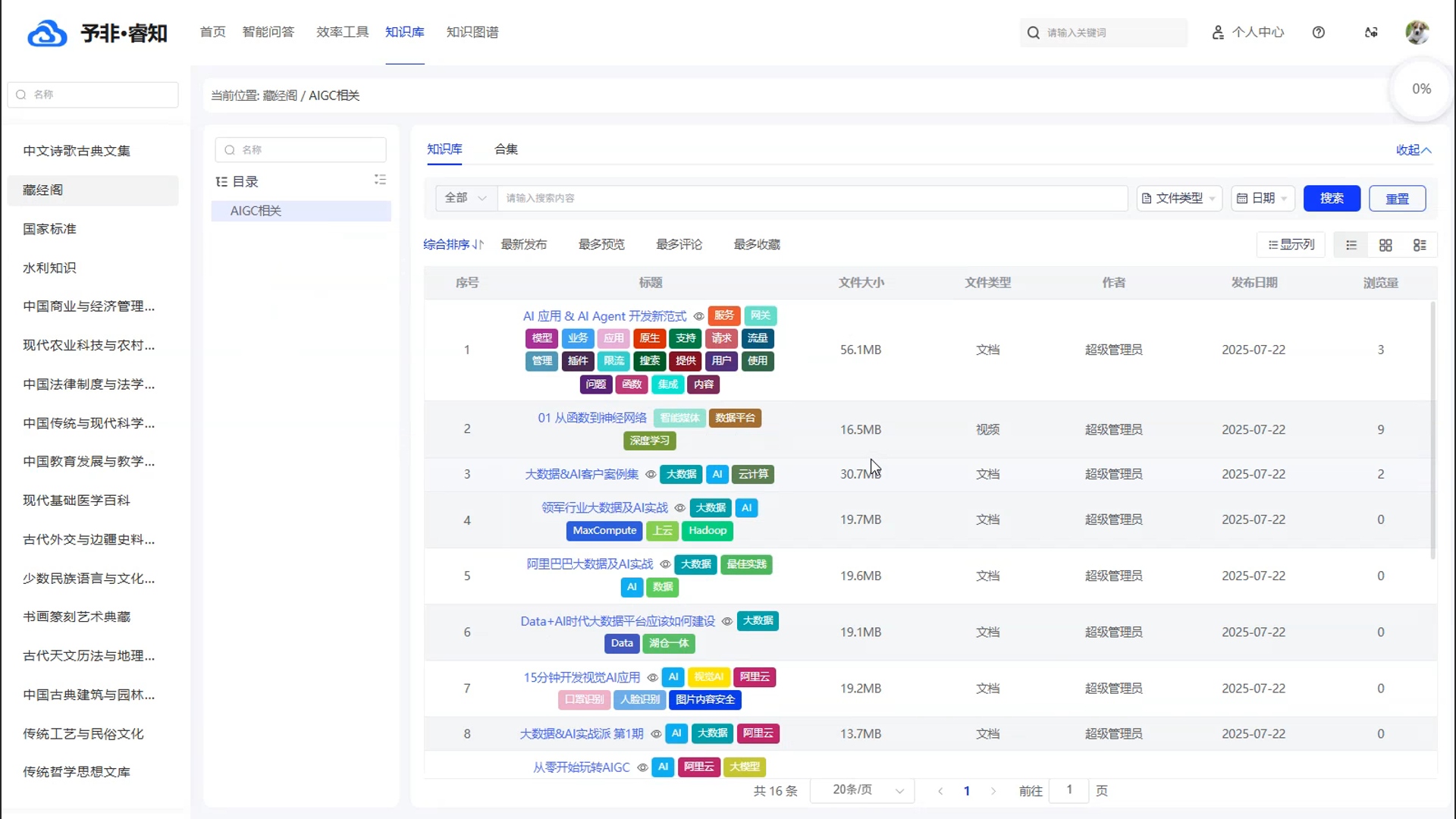Open 知识图谱 in top navigation
Screen dimensions: 1456x819
click(x=472, y=33)
